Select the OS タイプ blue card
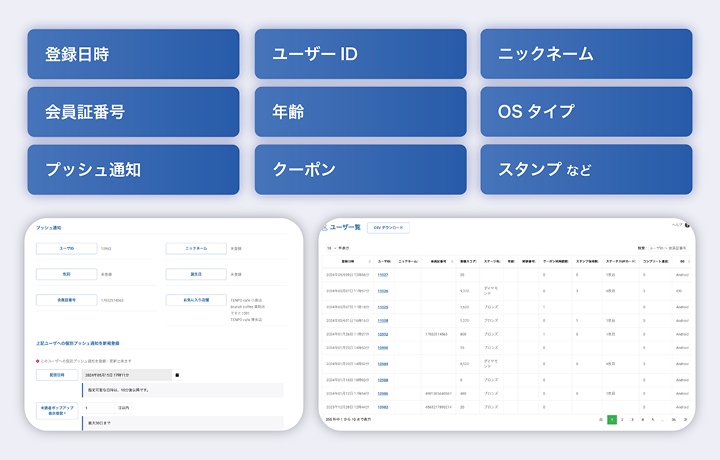The image size is (720, 460). (x=586, y=112)
